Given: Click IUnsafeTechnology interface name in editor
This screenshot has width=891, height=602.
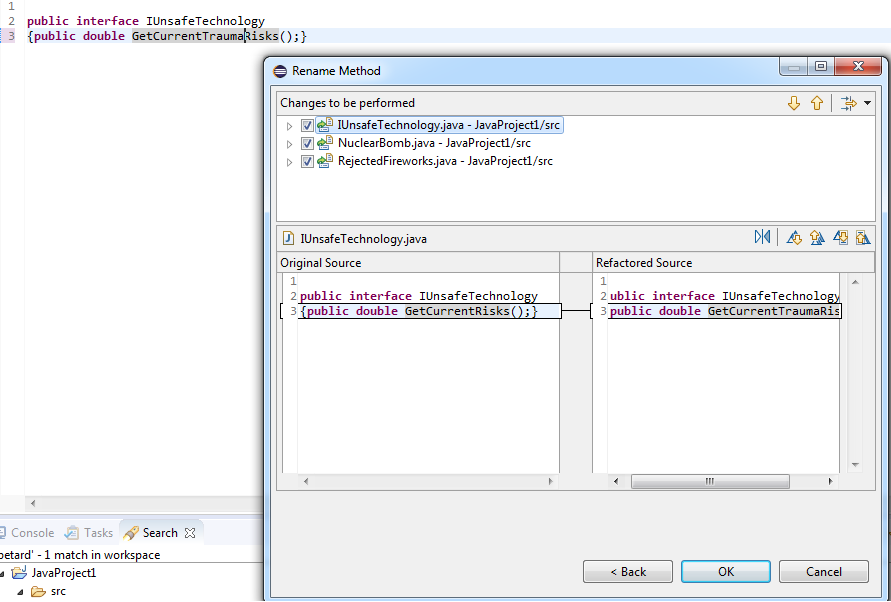Looking at the screenshot, I should (x=205, y=21).
